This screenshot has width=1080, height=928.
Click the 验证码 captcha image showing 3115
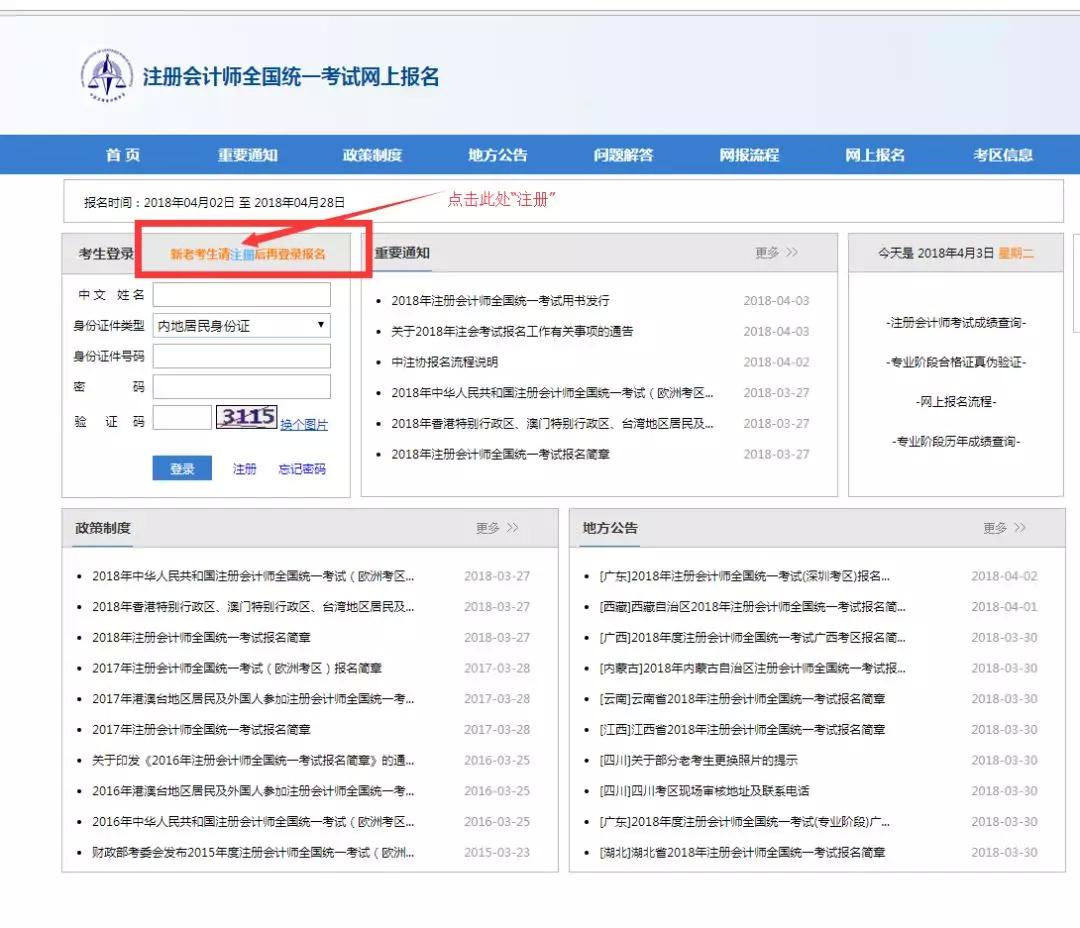(246, 417)
